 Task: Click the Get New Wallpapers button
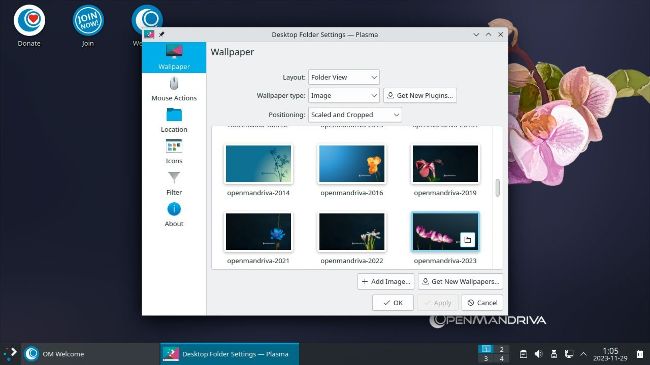460,281
